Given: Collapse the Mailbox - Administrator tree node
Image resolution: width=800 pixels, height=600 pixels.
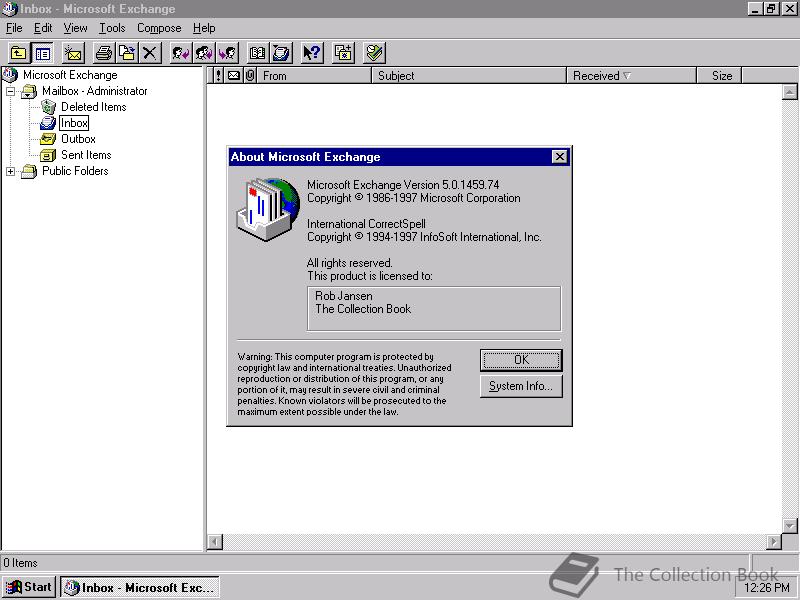Looking at the screenshot, I should 10,91.
